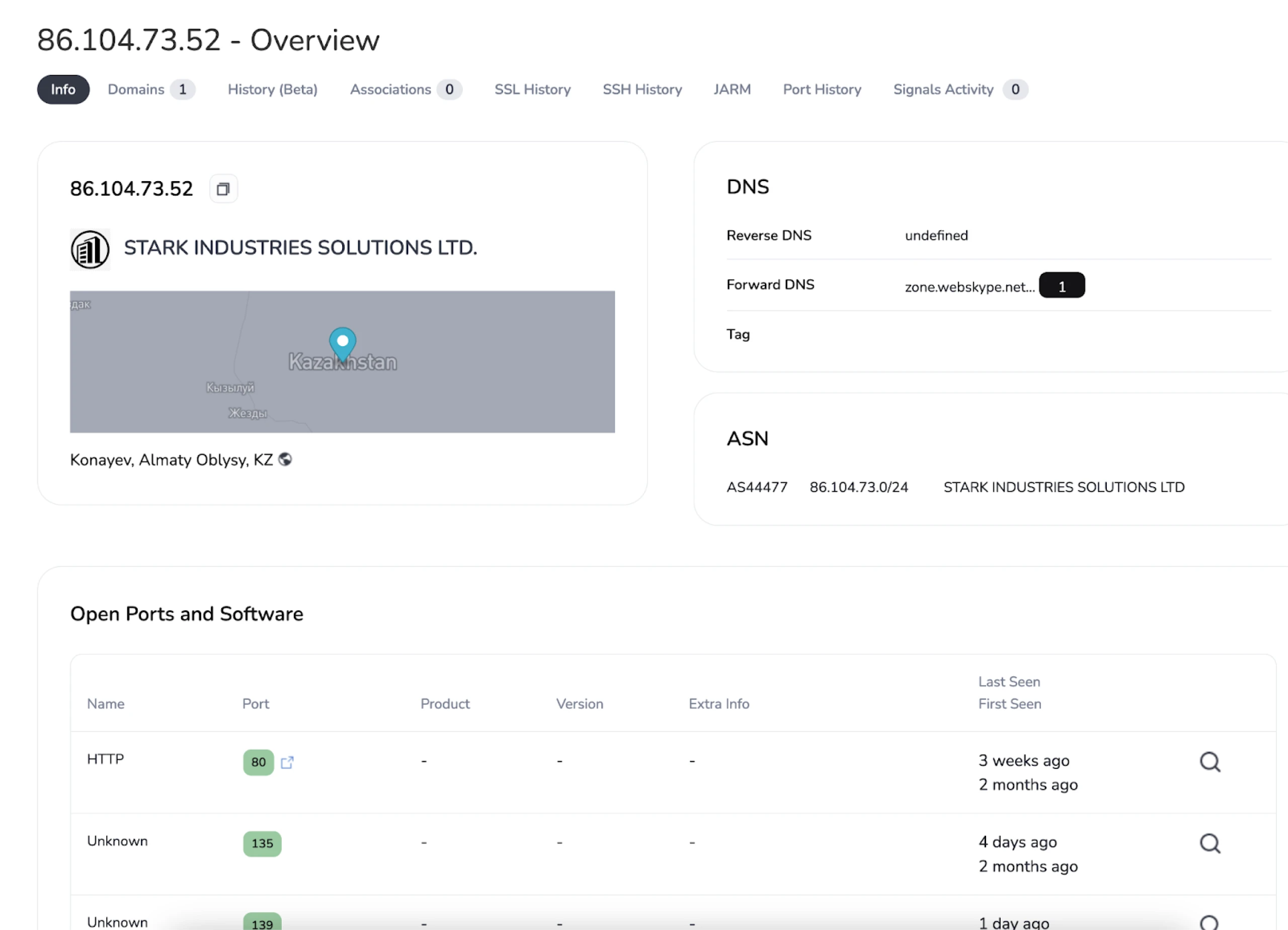Click the search icon for port 135 row
The width and height of the screenshot is (1288, 930).
point(1210,843)
